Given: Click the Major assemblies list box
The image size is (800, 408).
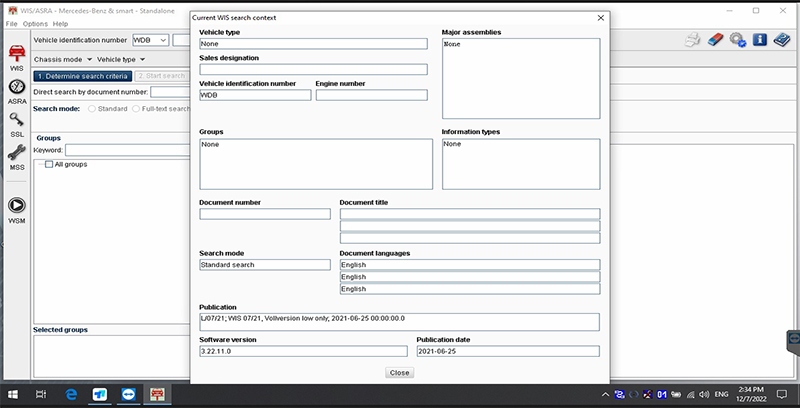Looking at the screenshot, I should [521, 79].
